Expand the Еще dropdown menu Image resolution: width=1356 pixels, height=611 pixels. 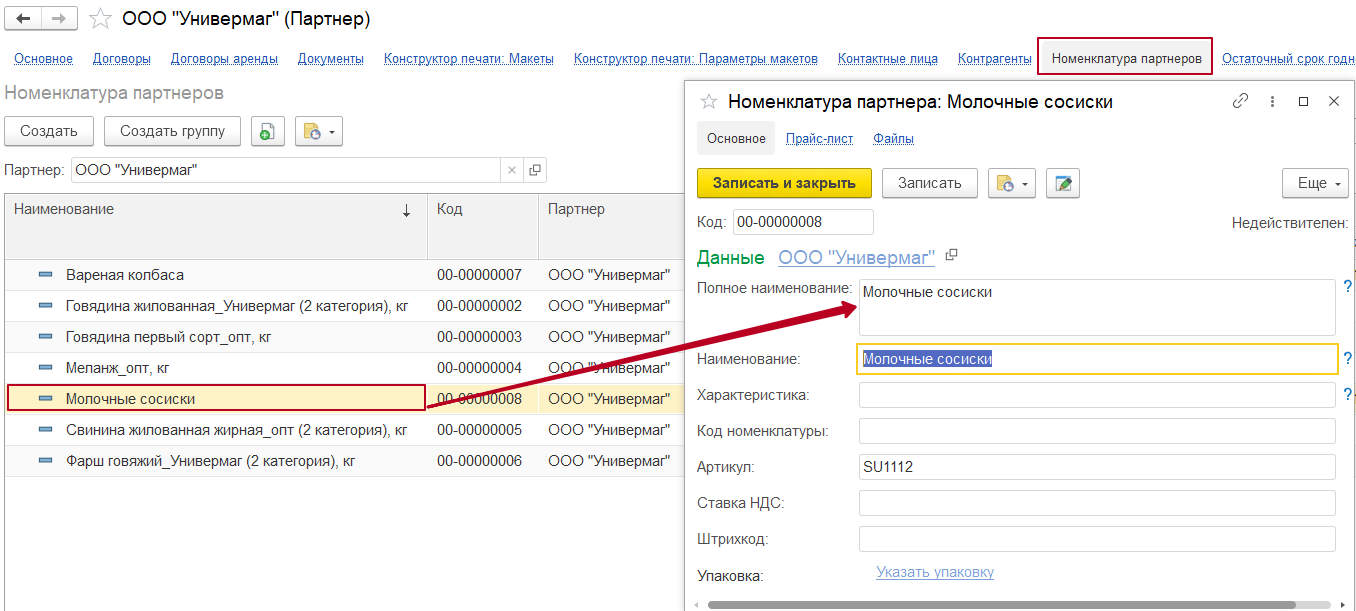(1315, 183)
